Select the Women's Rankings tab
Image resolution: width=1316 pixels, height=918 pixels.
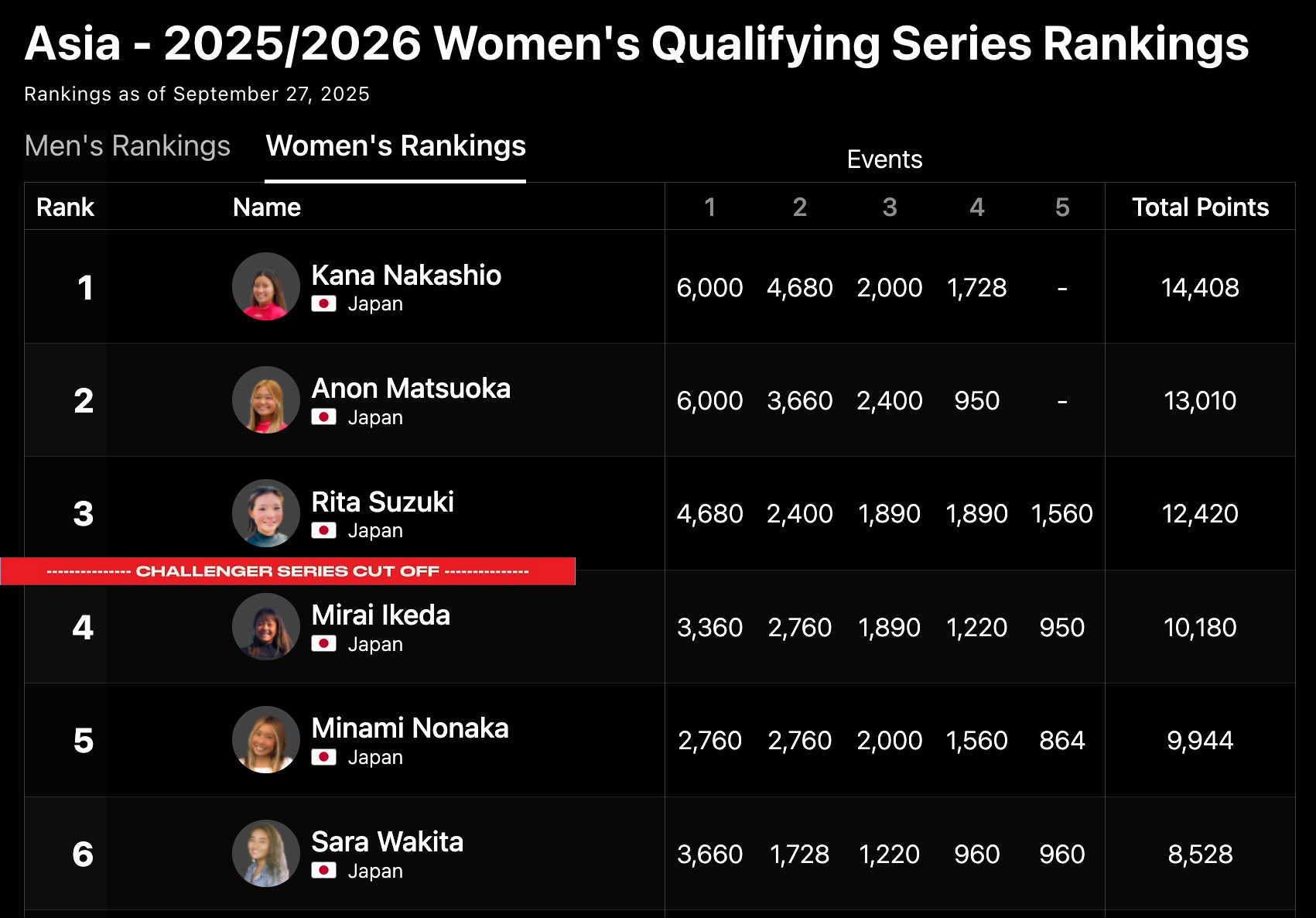(x=395, y=146)
